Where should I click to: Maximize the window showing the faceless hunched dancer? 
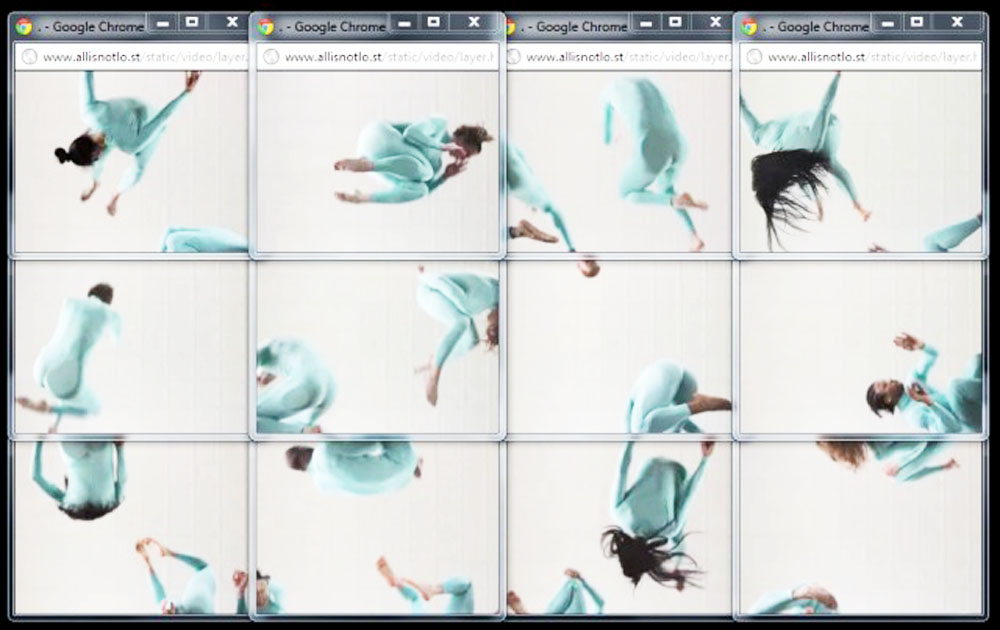(x=675, y=23)
